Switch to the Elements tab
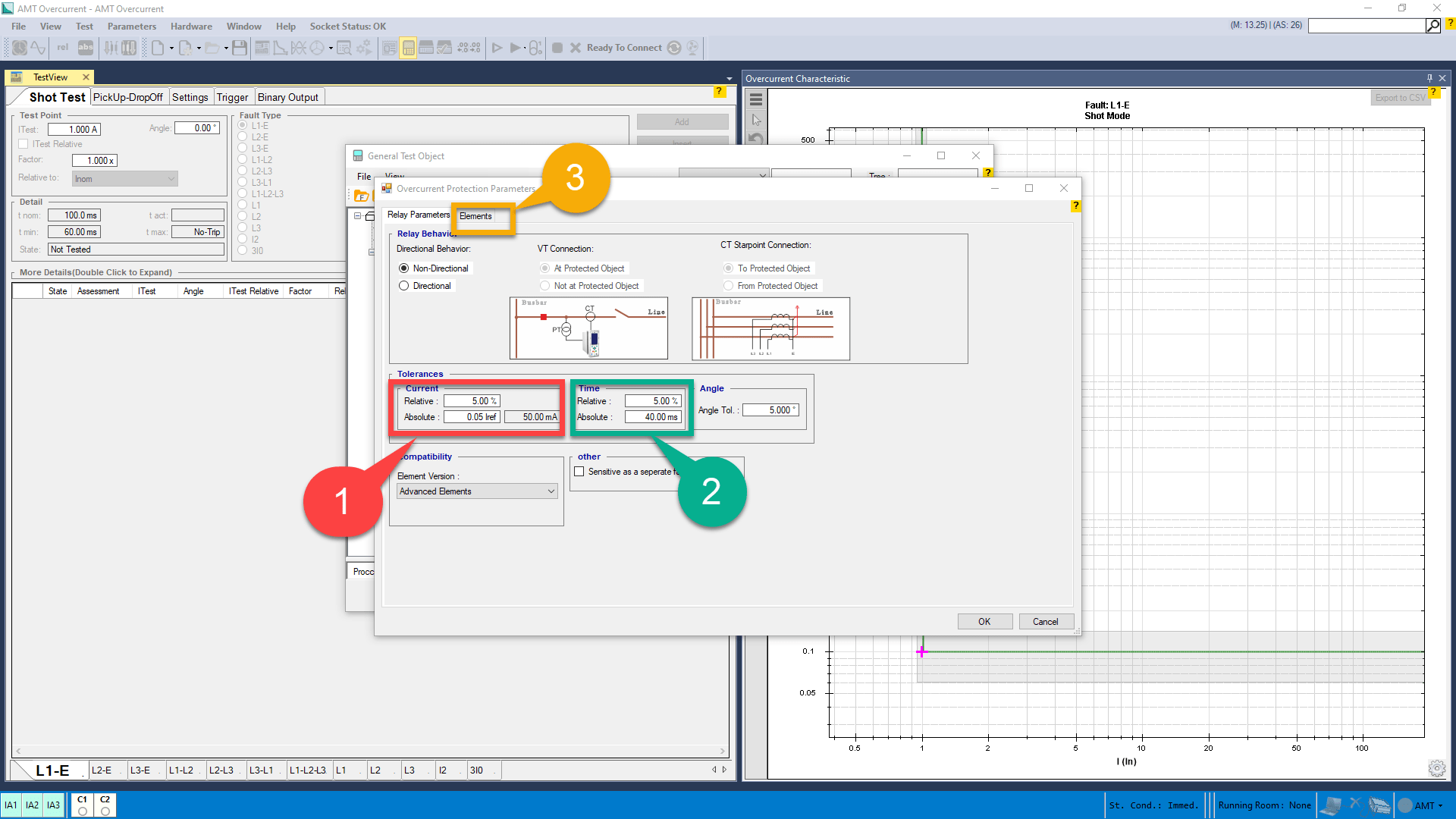The image size is (1456, 819). 475,216
